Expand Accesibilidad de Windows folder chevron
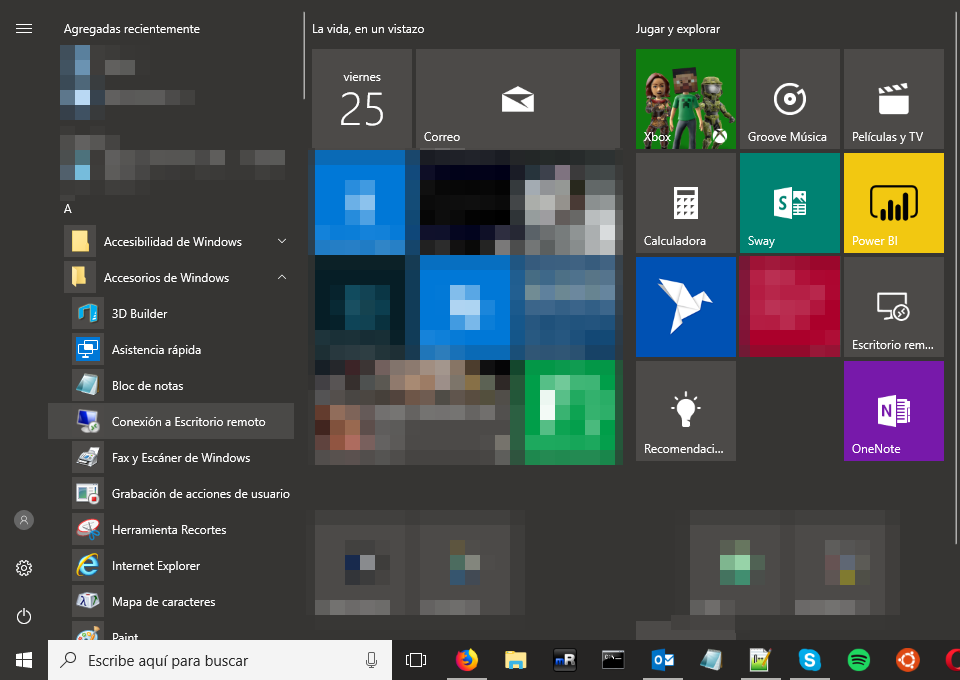960x680 pixels. click(x=282, y=241)
